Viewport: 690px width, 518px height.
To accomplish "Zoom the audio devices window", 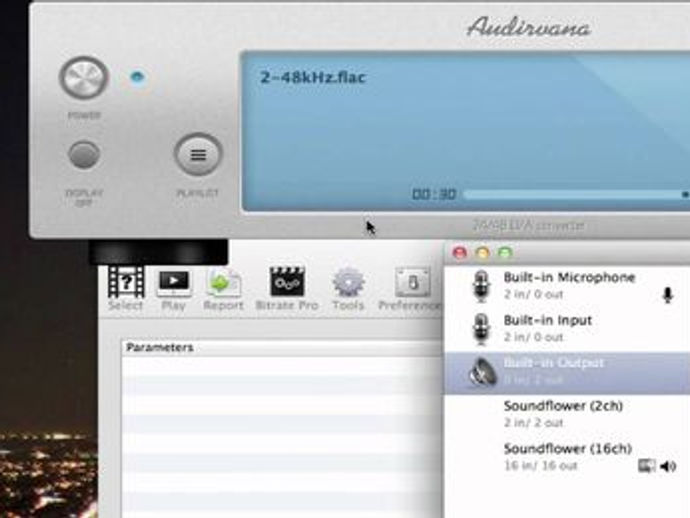I will (505, 253).
